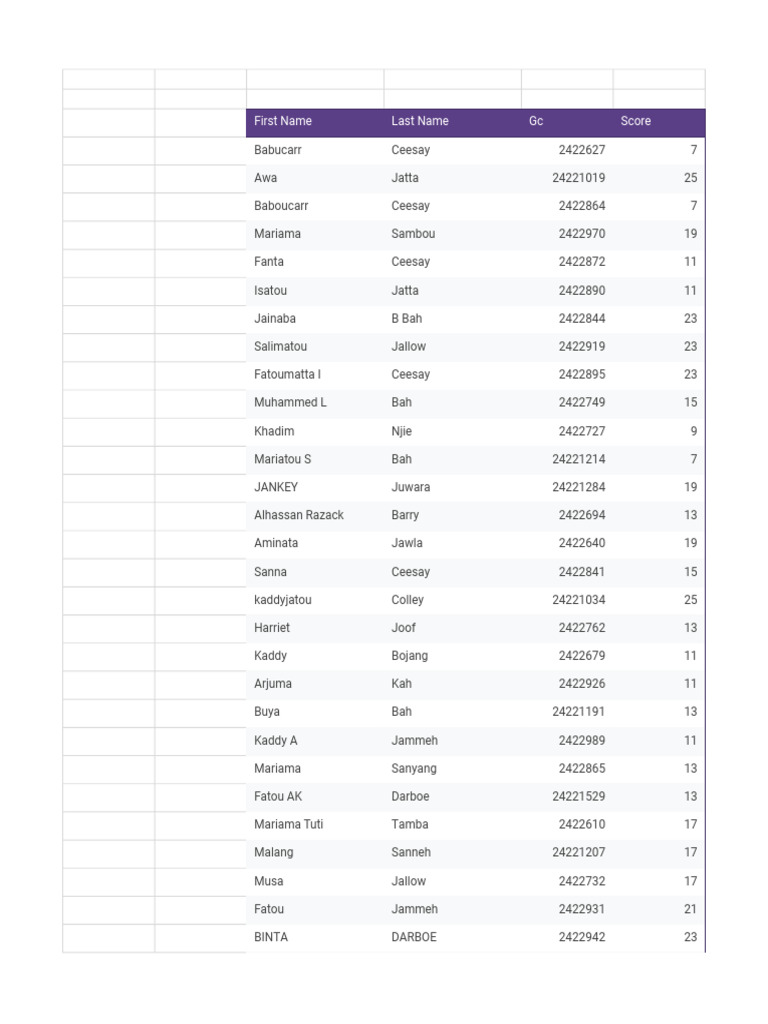The image size is (768, 1024).
Task: Select the kaddyjatou cell
Action: coord(315,600)
